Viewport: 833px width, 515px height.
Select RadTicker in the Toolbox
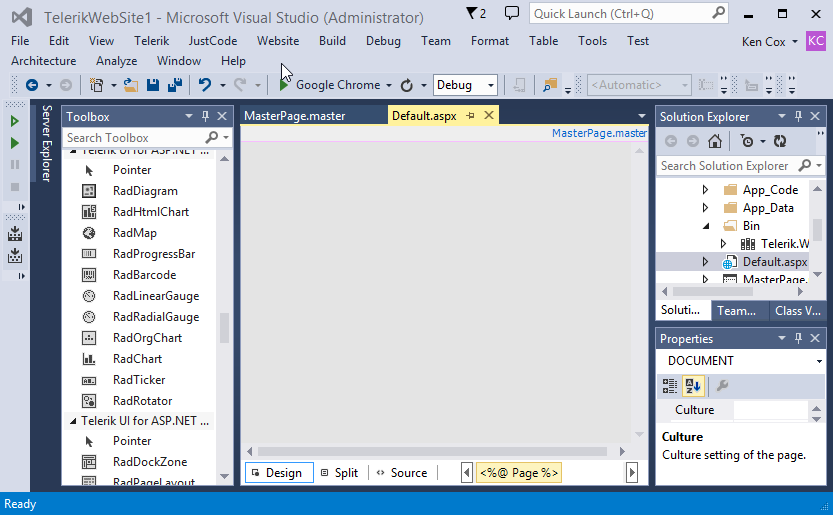coord(139,380)
